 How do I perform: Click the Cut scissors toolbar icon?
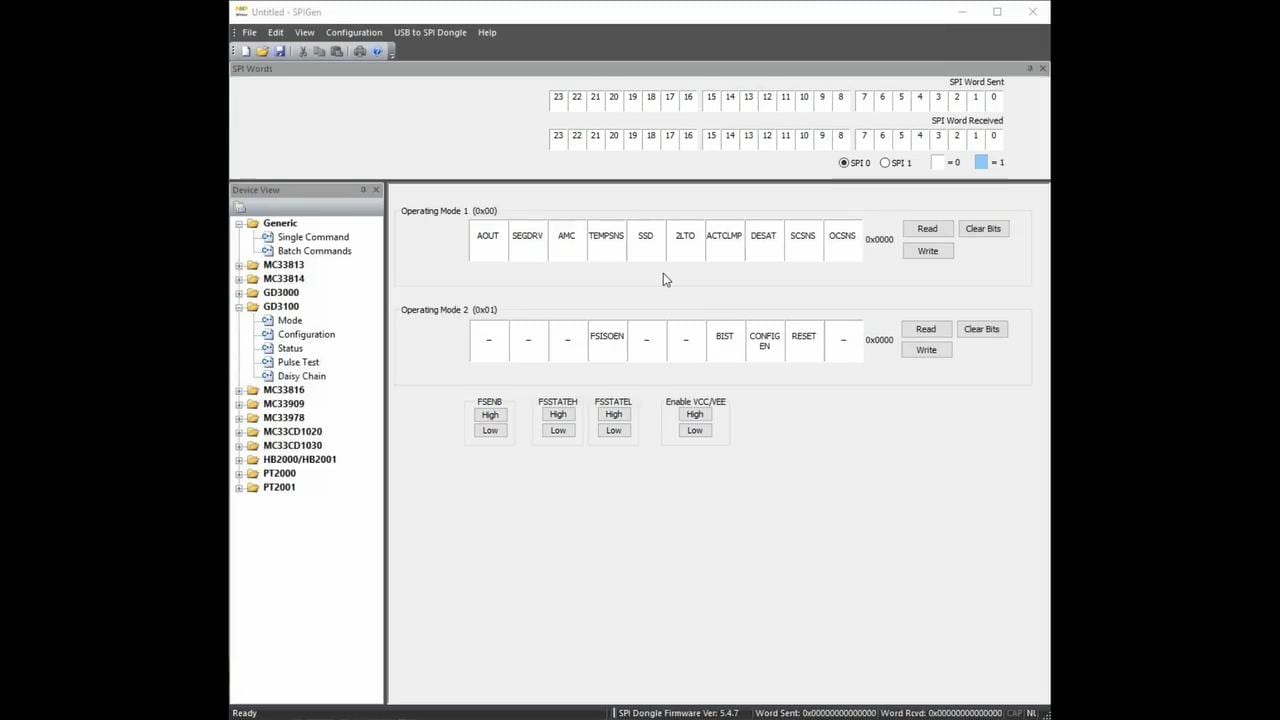pyautogui.click(x=303, y=51)
